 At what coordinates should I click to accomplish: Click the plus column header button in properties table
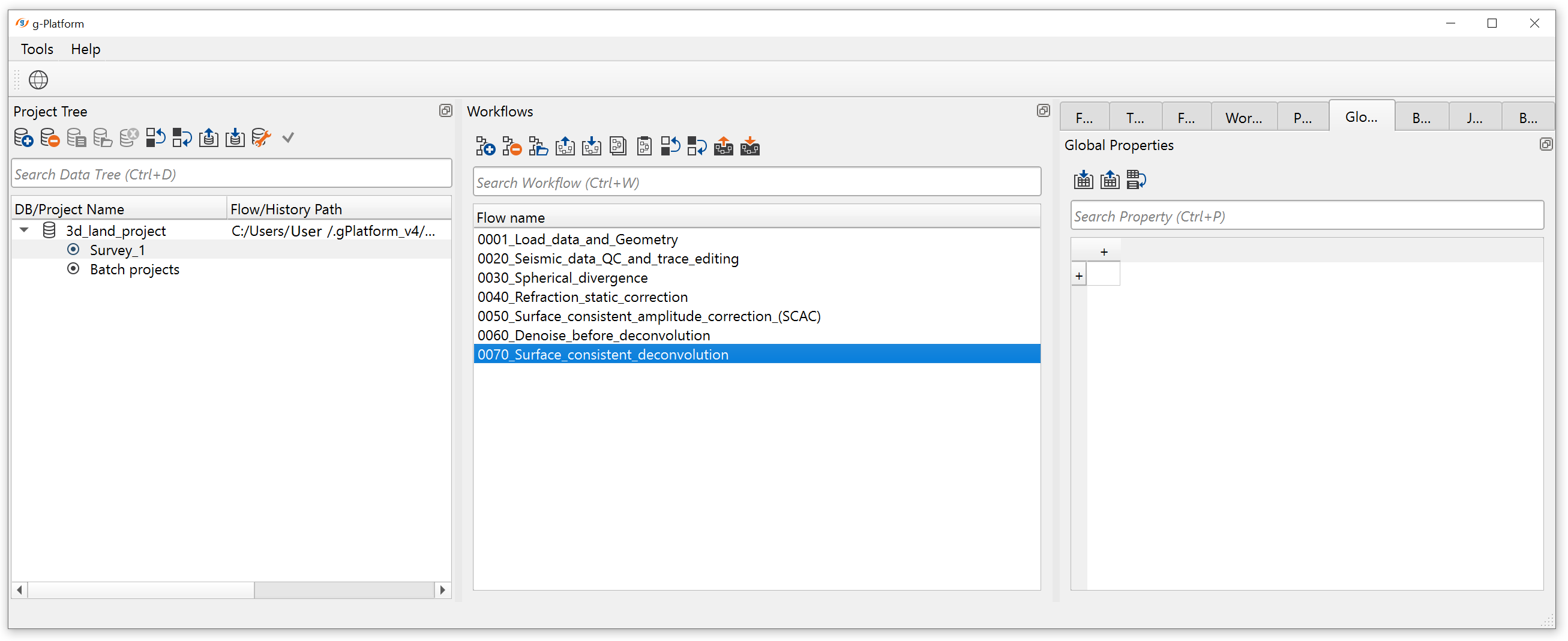(1104, 252)
